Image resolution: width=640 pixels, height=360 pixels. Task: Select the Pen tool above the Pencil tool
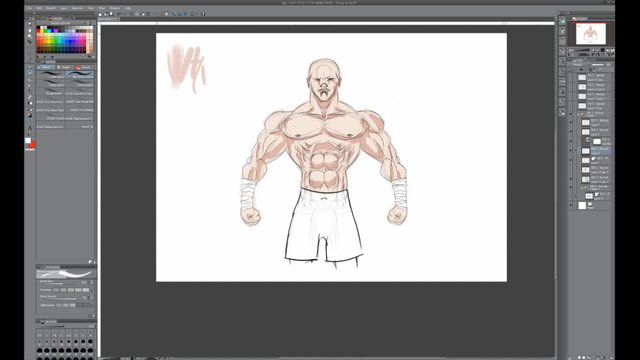[30, 67]
